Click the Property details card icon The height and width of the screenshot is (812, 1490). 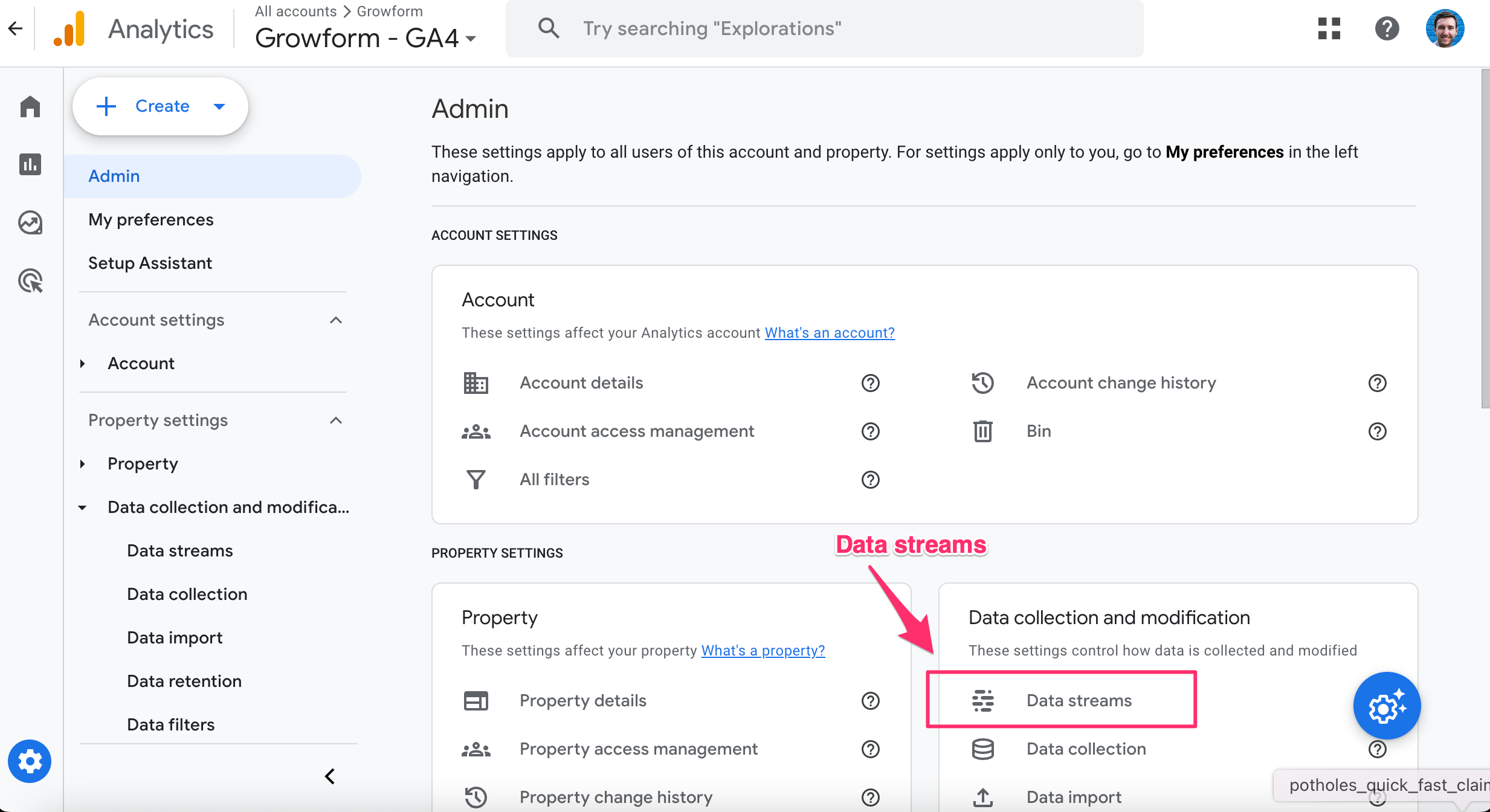click(476, 701)
